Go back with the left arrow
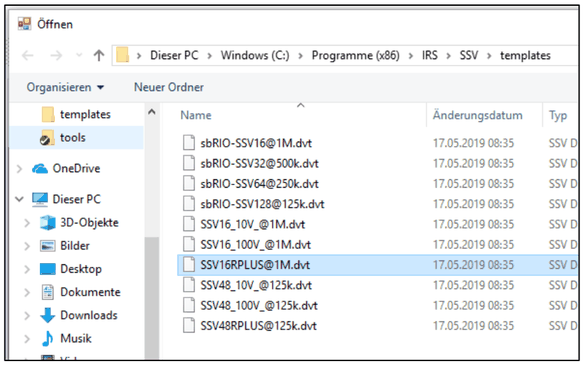Screen dimensions: 584x365 click(28, 55)
